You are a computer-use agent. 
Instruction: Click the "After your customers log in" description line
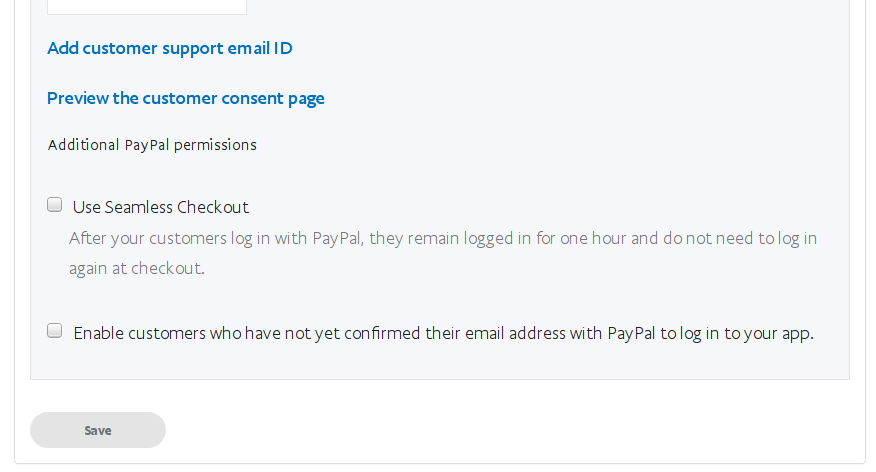(442, 239)
